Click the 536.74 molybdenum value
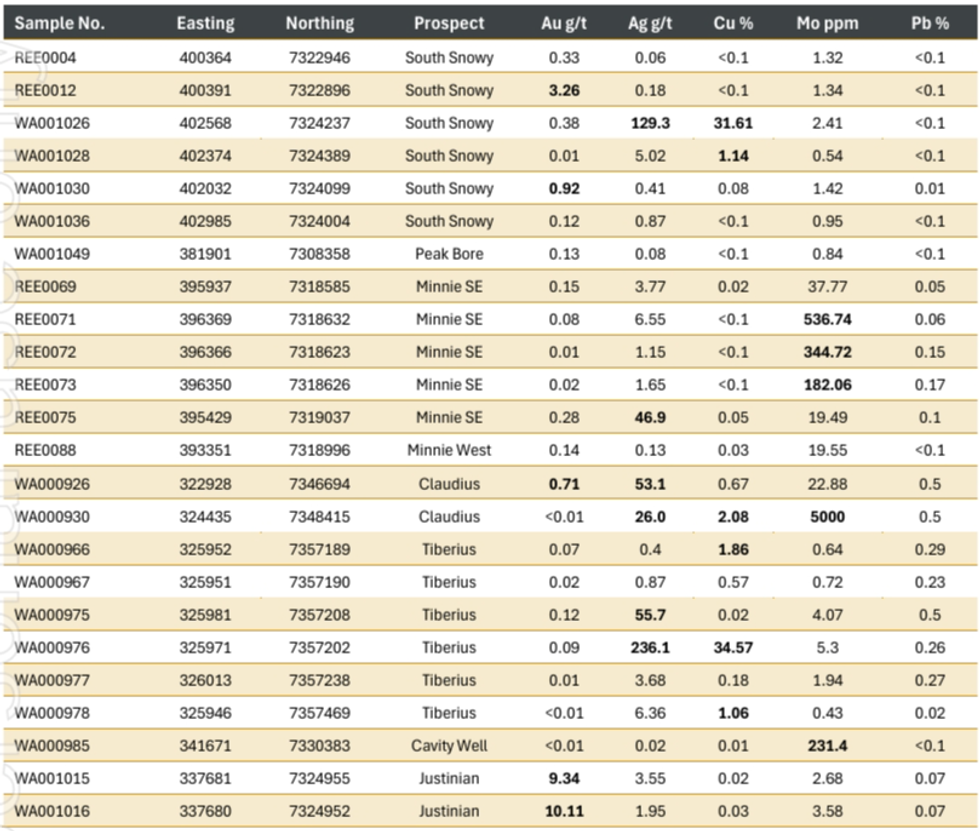 [x=827, y=320]
